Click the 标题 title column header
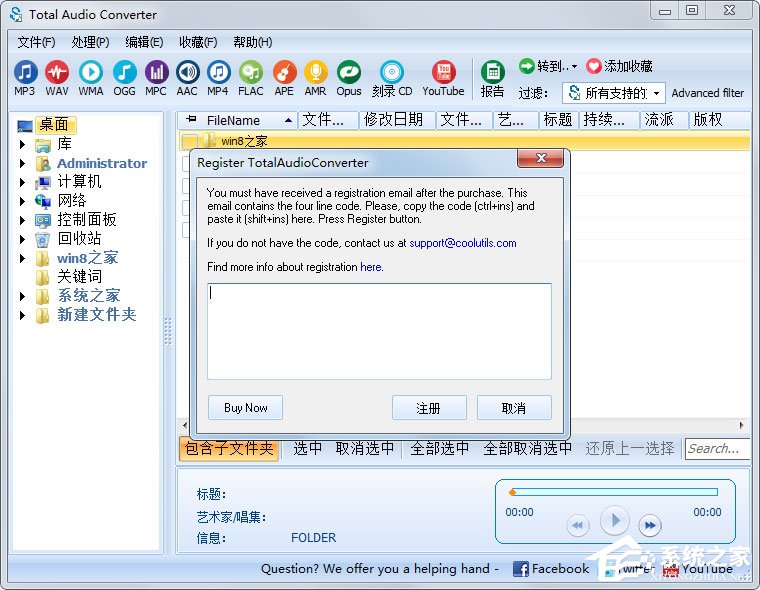 point(558,120)
